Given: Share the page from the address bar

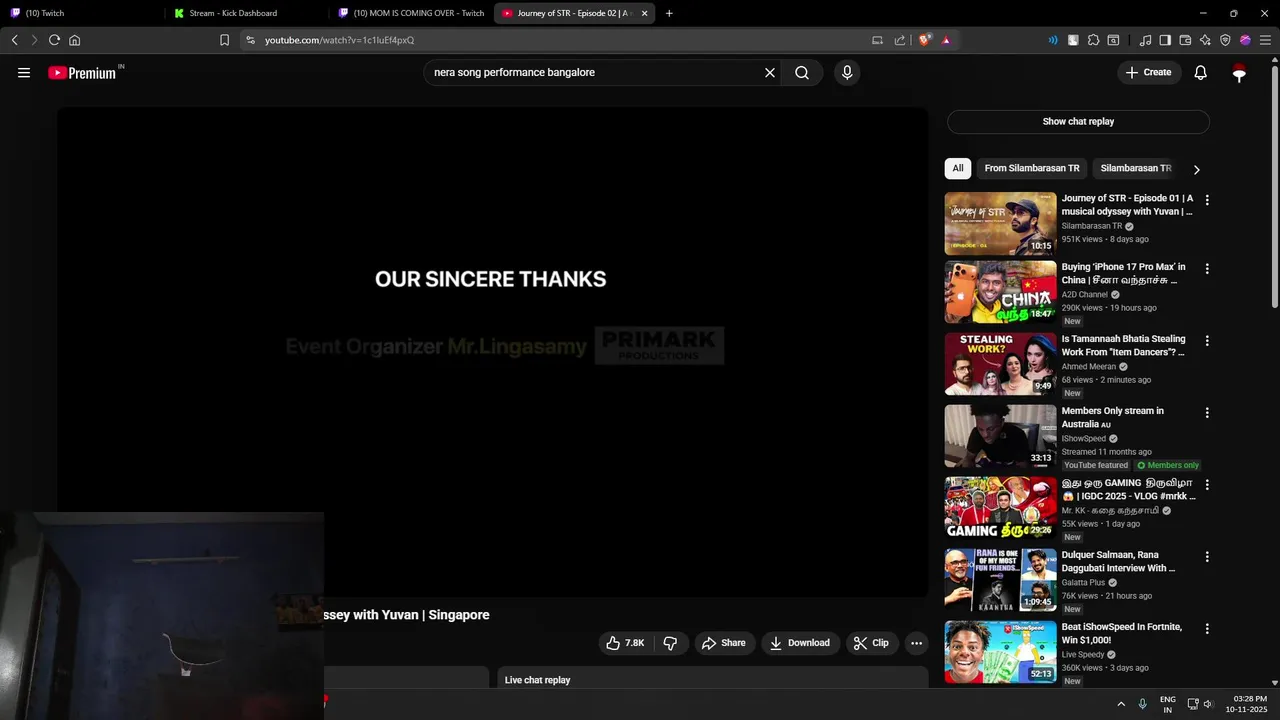Looking at the screenshot, I should (x=900, y=40).
